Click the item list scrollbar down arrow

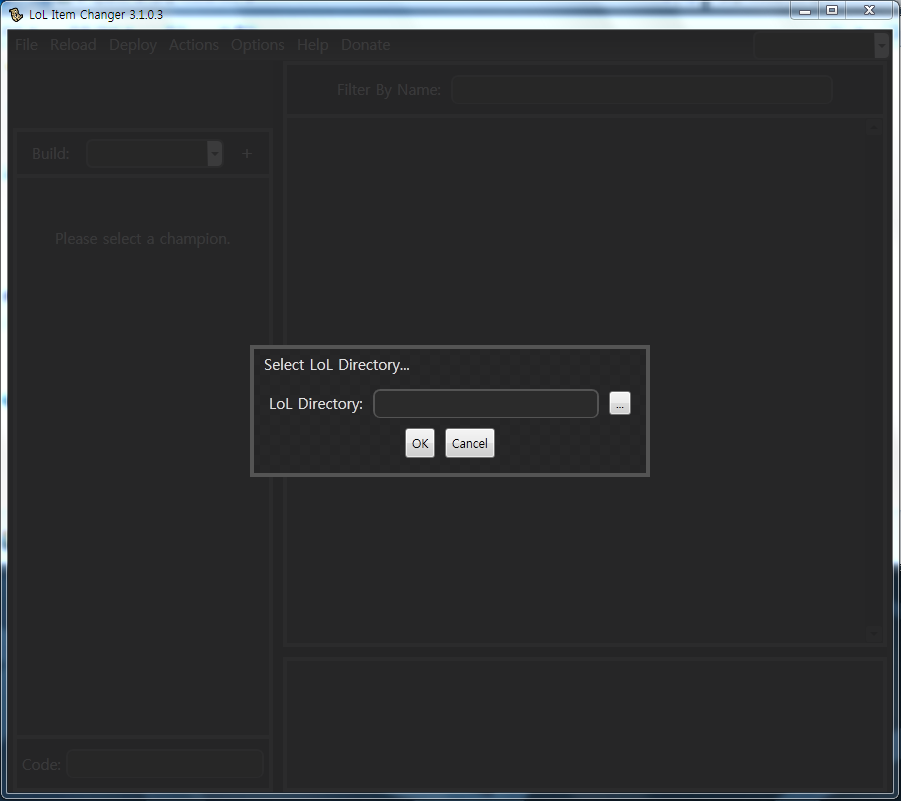point(874,633)
